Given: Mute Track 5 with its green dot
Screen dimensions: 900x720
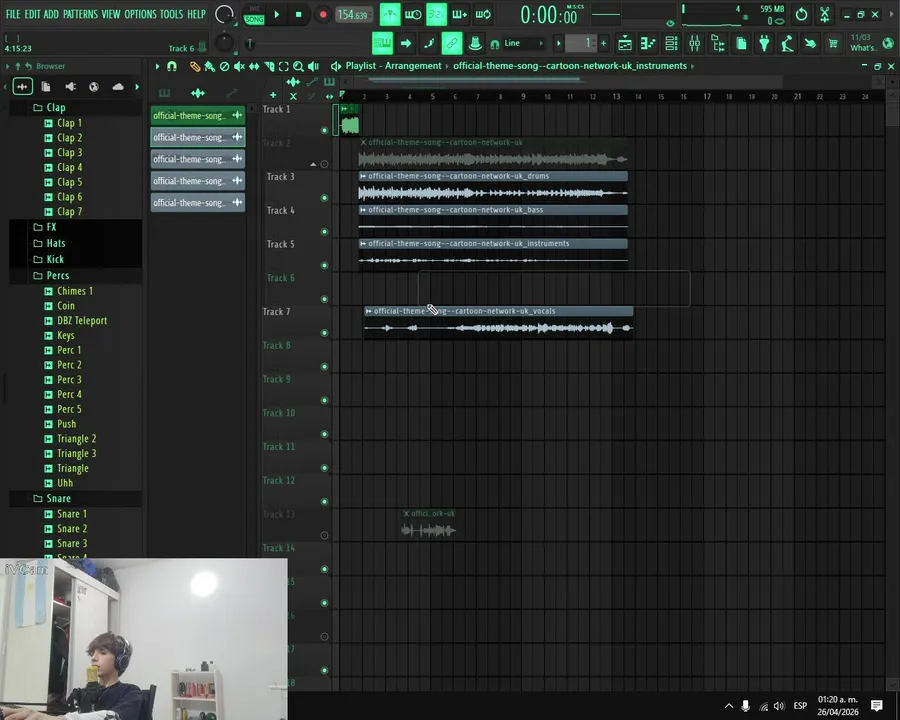Looking at the screenshot, I should pos(324,265).
